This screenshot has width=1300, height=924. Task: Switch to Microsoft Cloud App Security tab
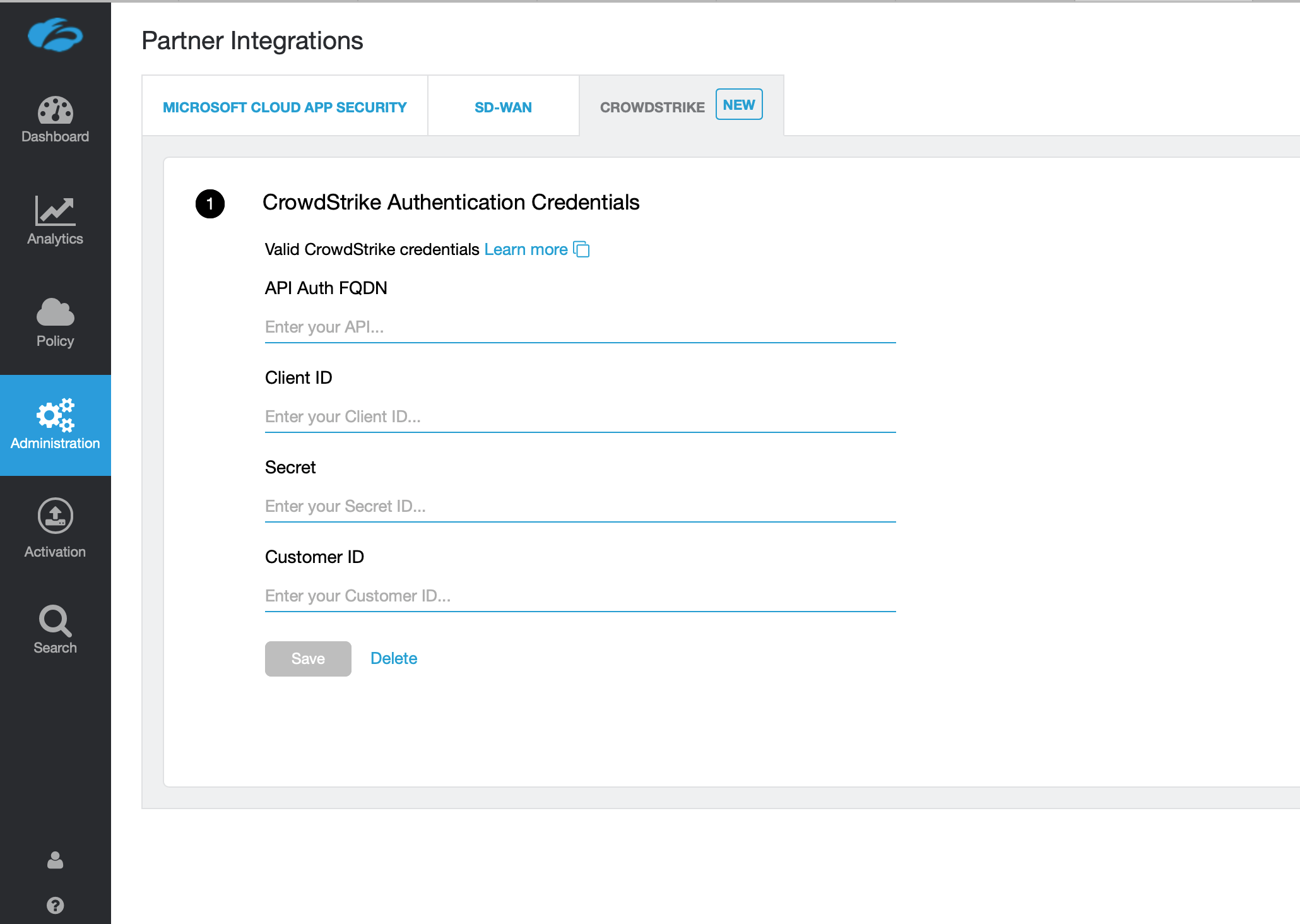point(285,107)
